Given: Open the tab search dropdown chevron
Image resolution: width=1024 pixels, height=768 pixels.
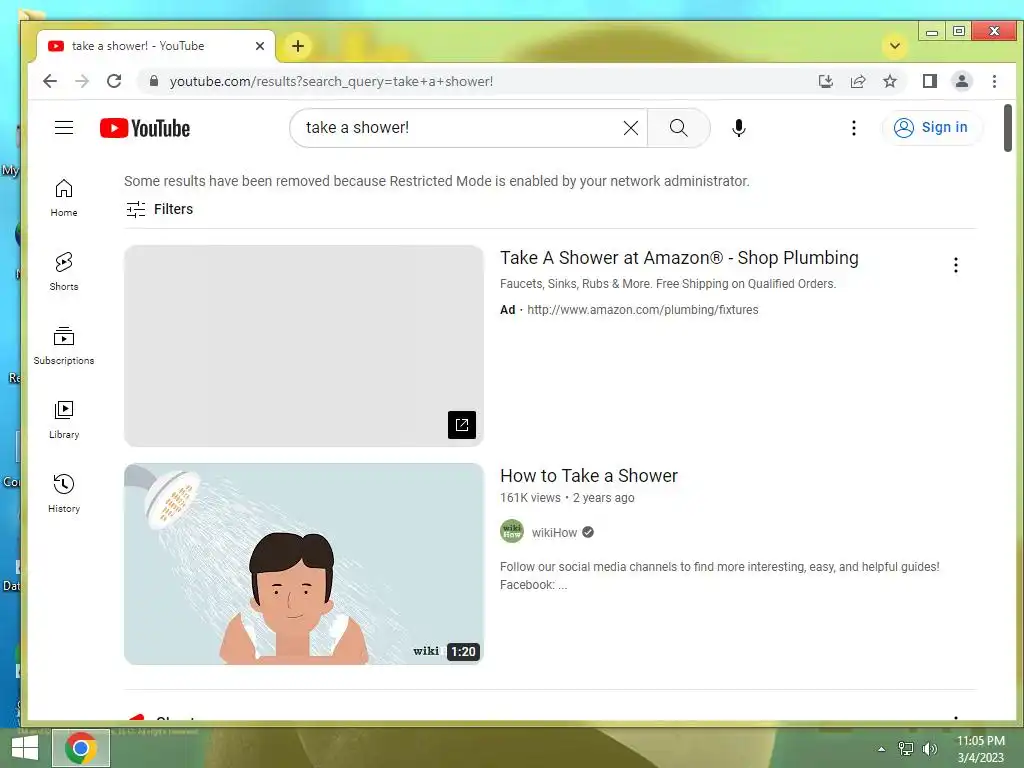Looking at the screenshot, I should [895, 46].
